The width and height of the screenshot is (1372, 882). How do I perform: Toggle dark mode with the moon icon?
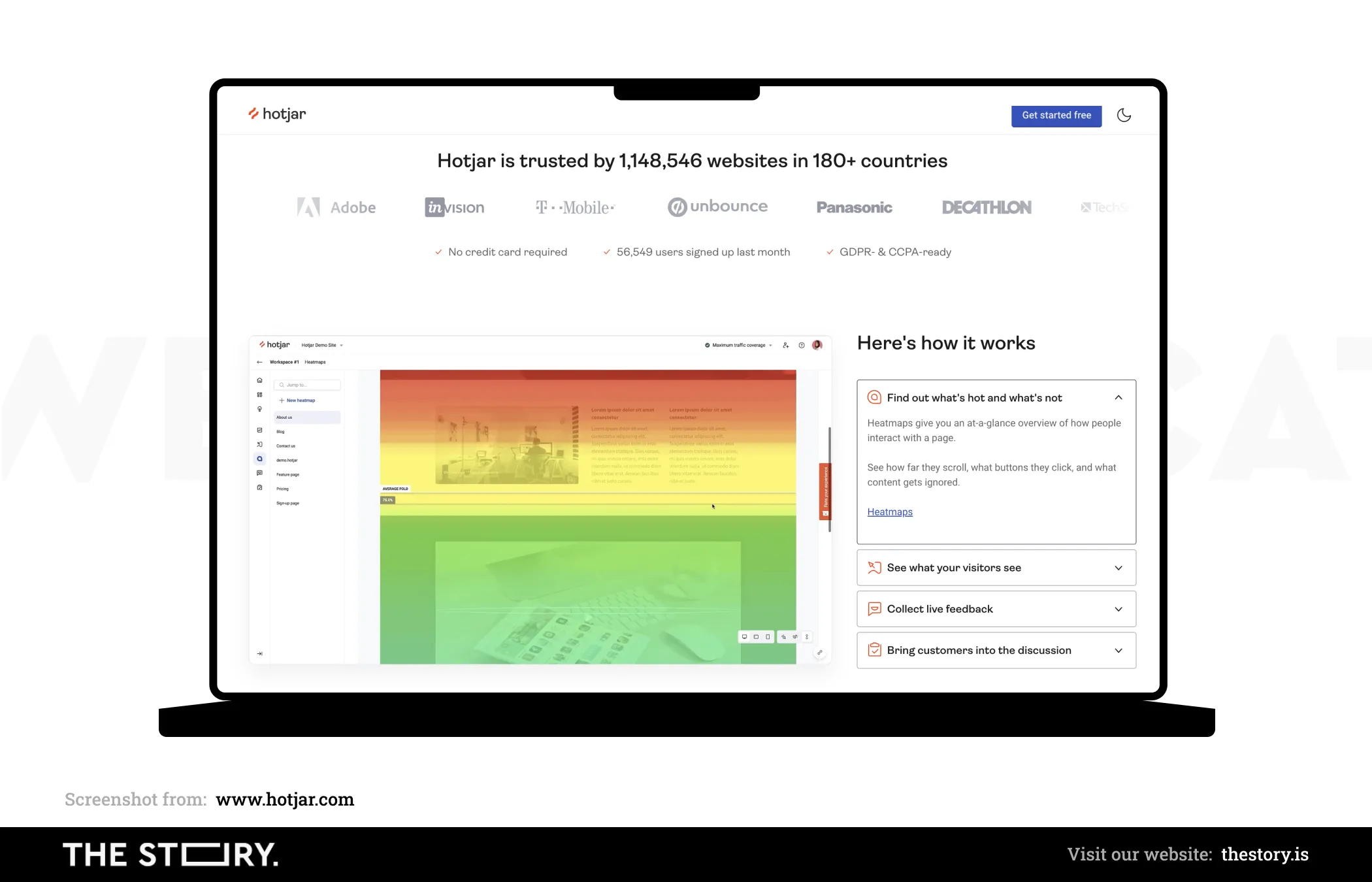coord(1124,116)
